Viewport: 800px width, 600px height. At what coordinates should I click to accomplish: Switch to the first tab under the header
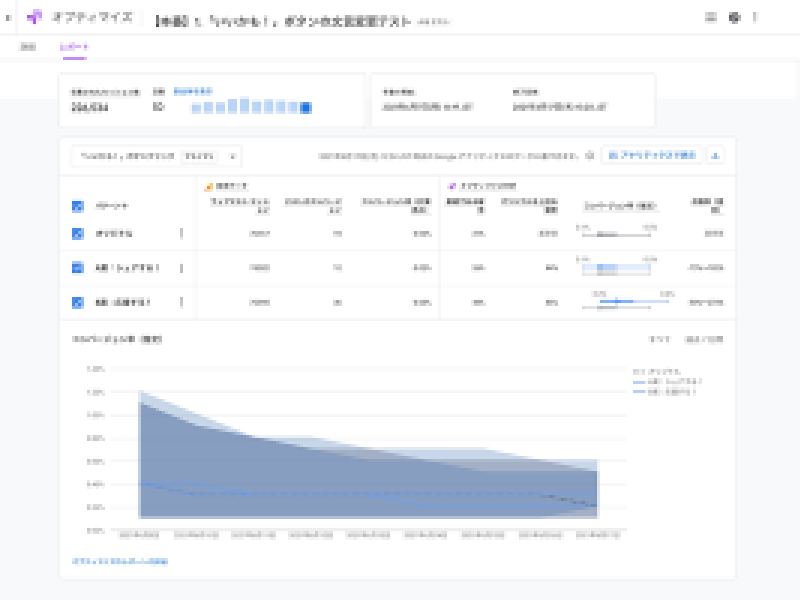pyautogui.click(x=28, y=47)
